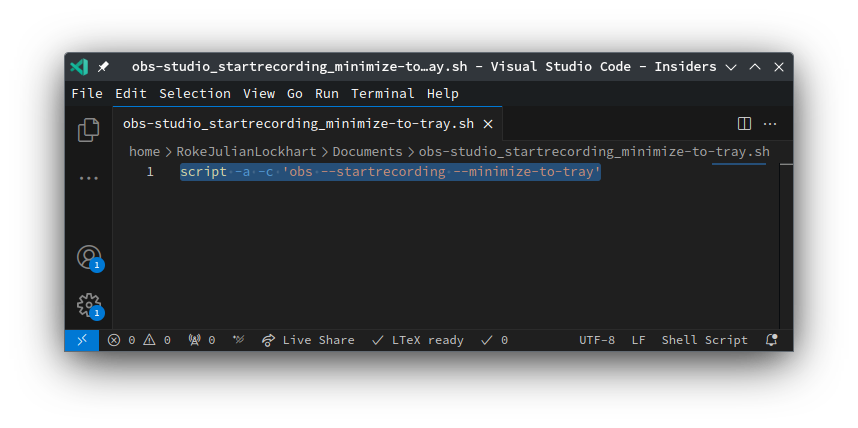Open the Accounts menu icon
This screenshot has height=428, width=858.
tap(89, 257)
